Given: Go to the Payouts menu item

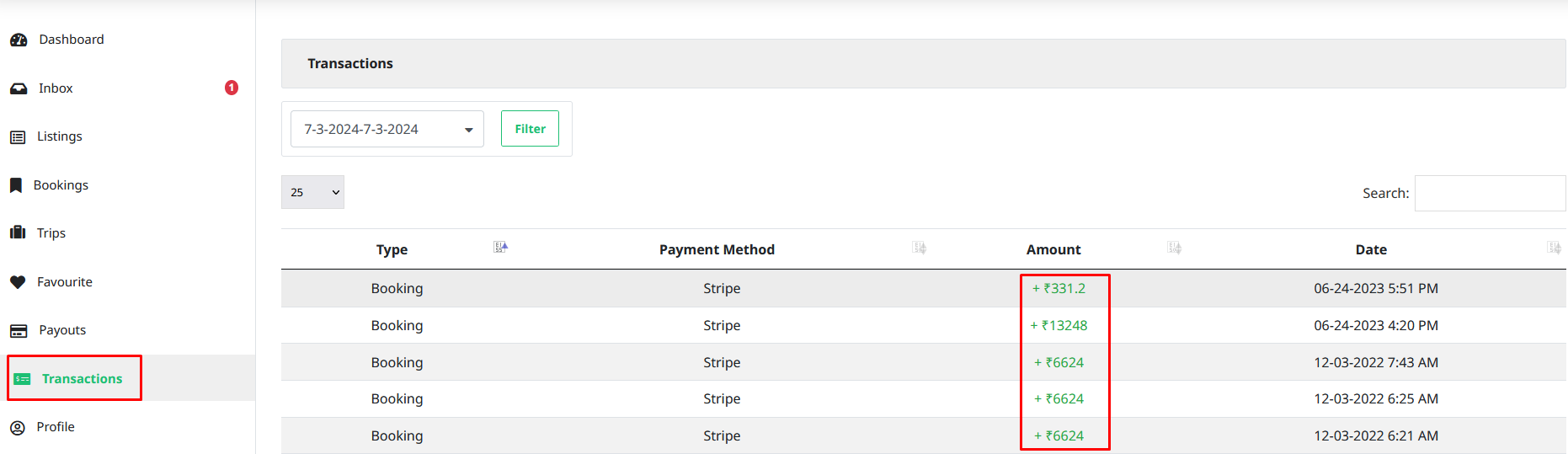Looking at the screenshot, I should pyautogui.click(x=62, y=330).
